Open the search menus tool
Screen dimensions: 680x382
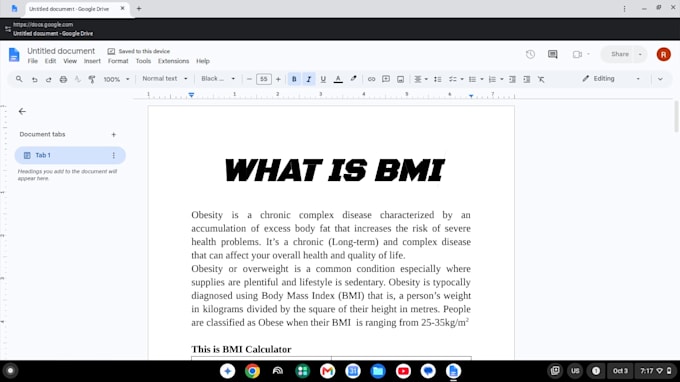19,79
